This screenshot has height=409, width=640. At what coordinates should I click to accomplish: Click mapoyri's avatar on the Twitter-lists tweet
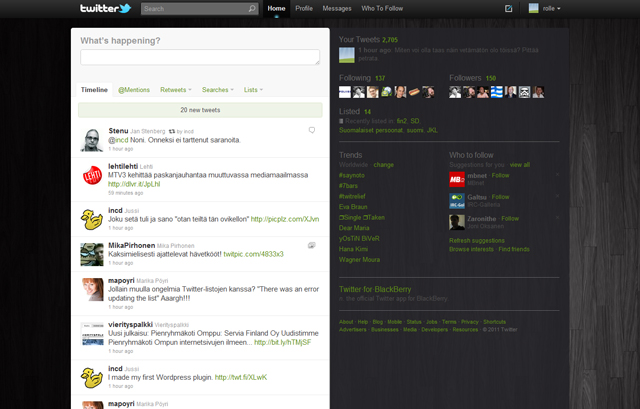click(x=92, y=289)
